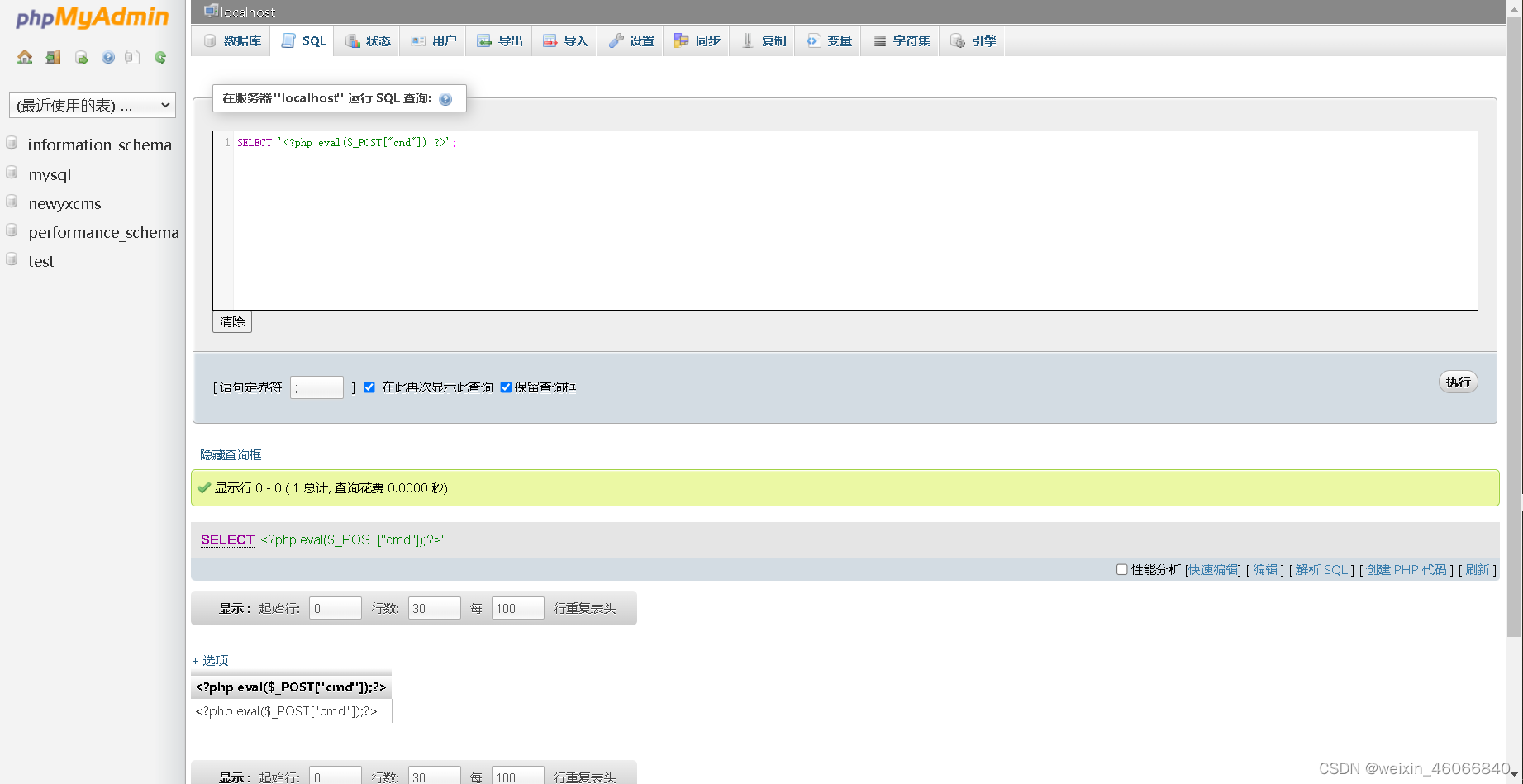Click the log out door icon
Screen dimensions: 1523x784
53,57
